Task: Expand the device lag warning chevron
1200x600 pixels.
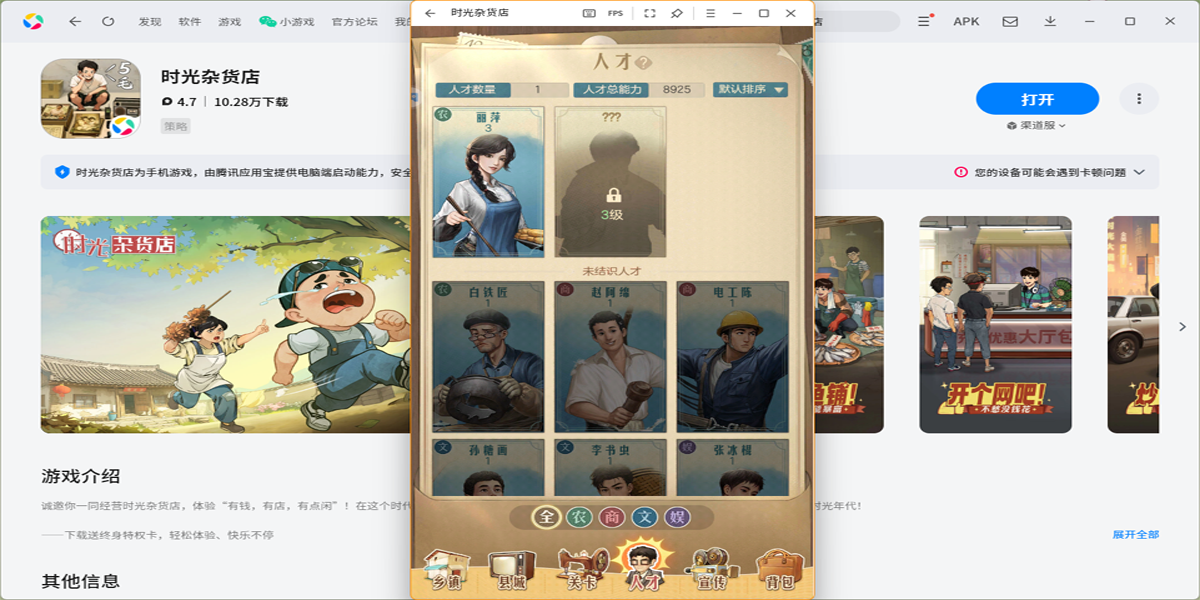Action: coord(1139,172)
